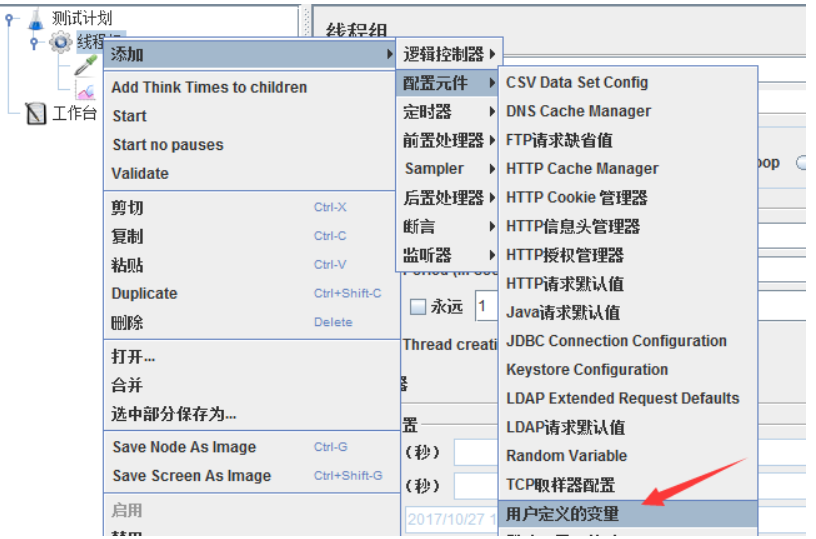Screen dimensions: 816x539
Task: Expand 逻辑控制器 submenu
Action: (449, 54)
